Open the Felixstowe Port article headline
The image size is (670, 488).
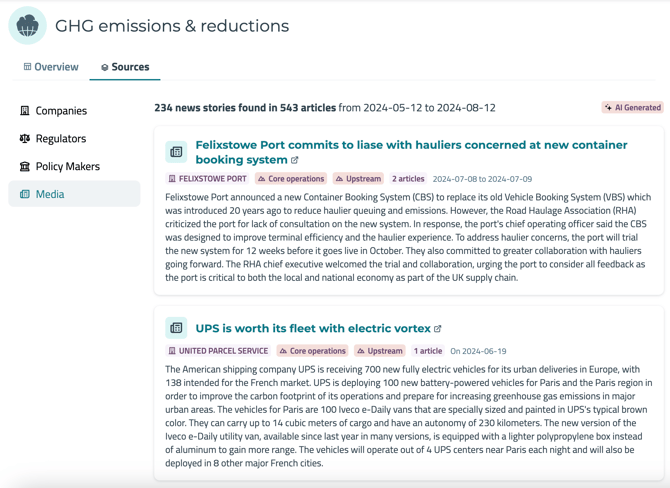pyautogui.click(x=411, y=145)
